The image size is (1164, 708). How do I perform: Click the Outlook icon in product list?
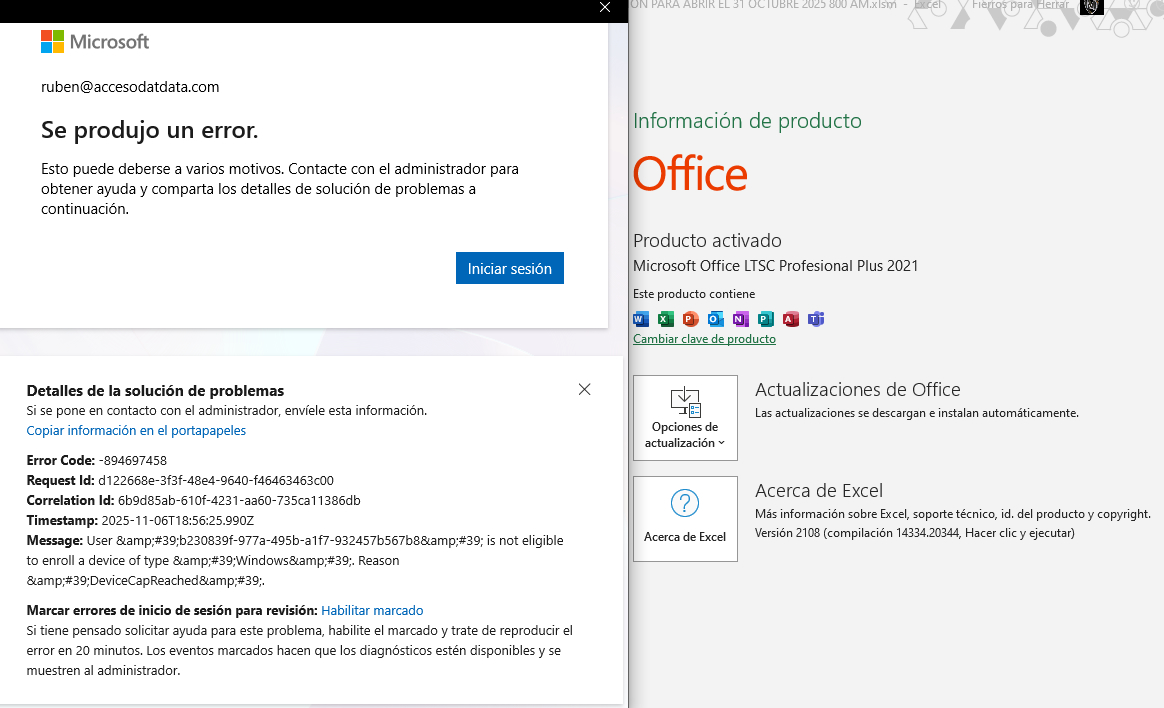coord(716,319)
